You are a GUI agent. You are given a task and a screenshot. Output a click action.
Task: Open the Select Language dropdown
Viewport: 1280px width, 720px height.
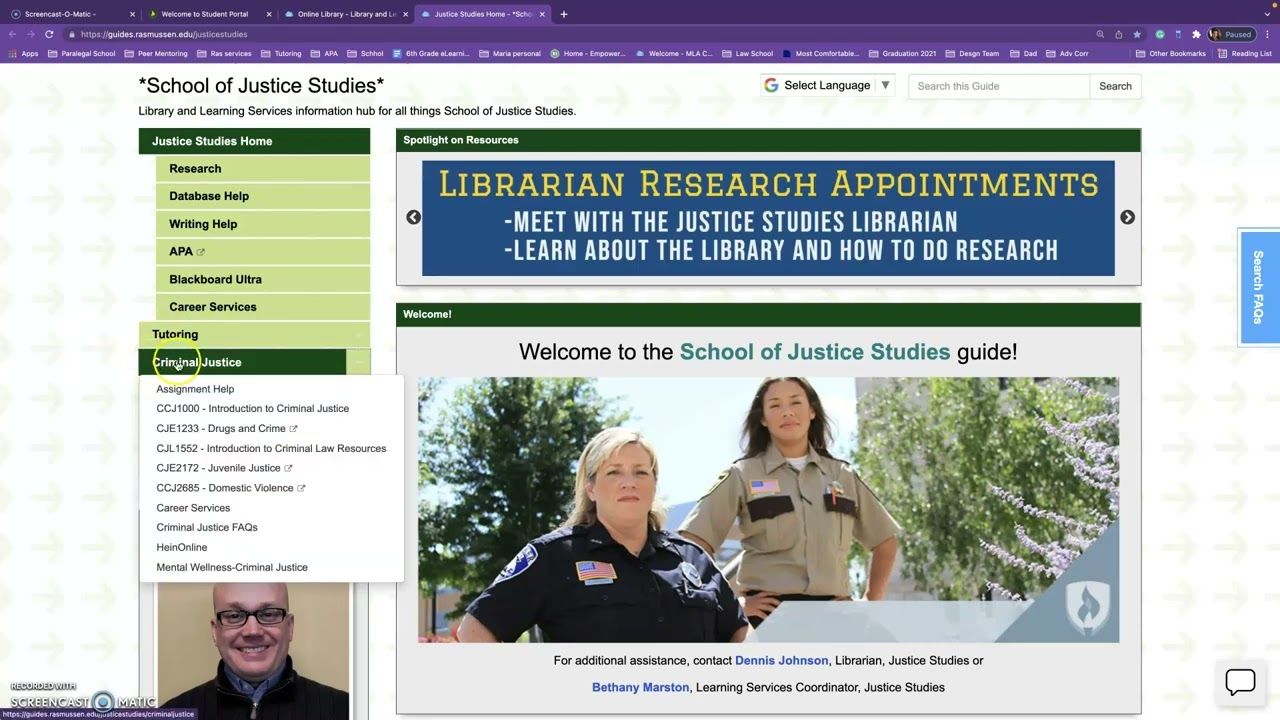tap(827, 86)
